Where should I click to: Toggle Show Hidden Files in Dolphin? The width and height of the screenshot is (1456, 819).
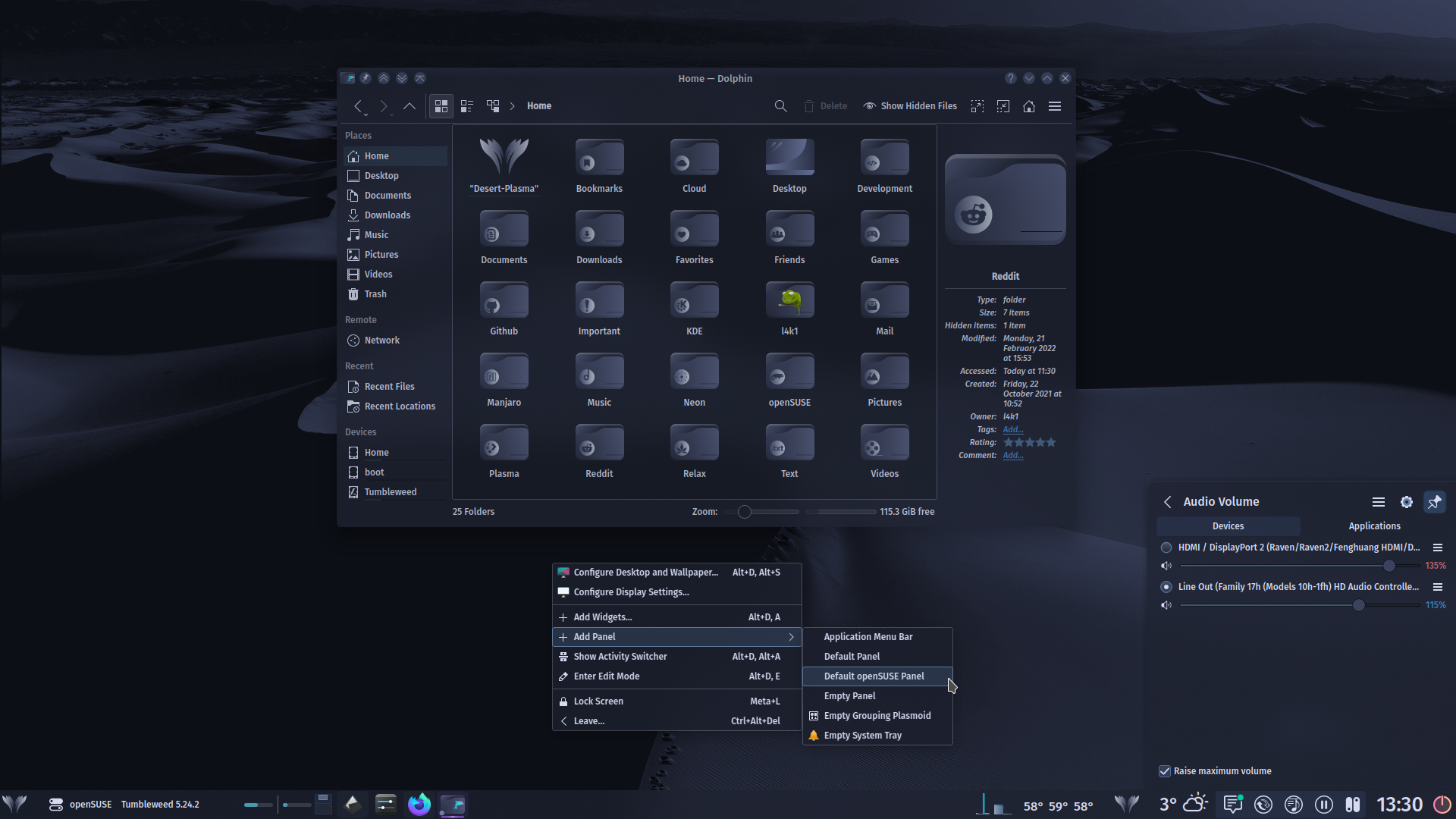[x=910, y=106]
